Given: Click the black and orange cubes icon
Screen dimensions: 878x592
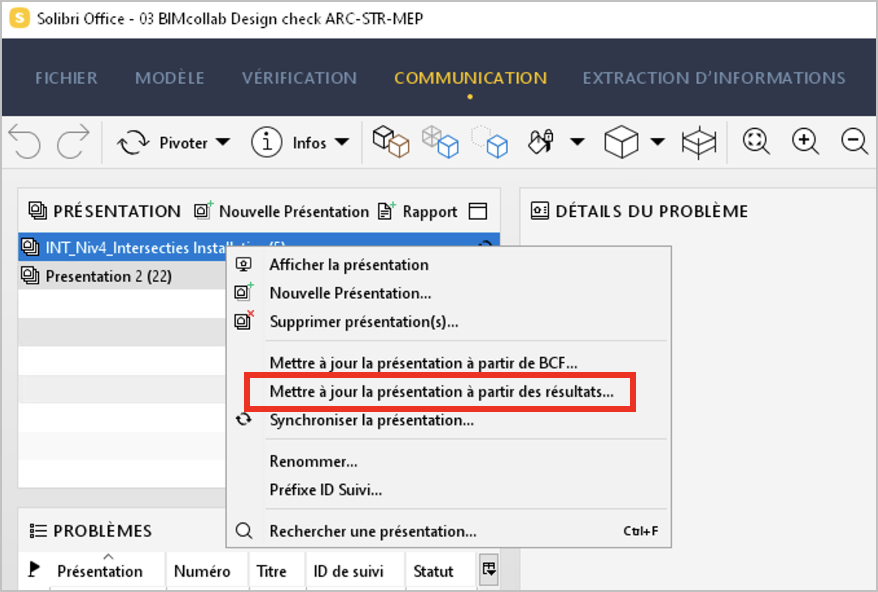Looking at the screenshot, I should pyautogui.click(x=391, y=142).
